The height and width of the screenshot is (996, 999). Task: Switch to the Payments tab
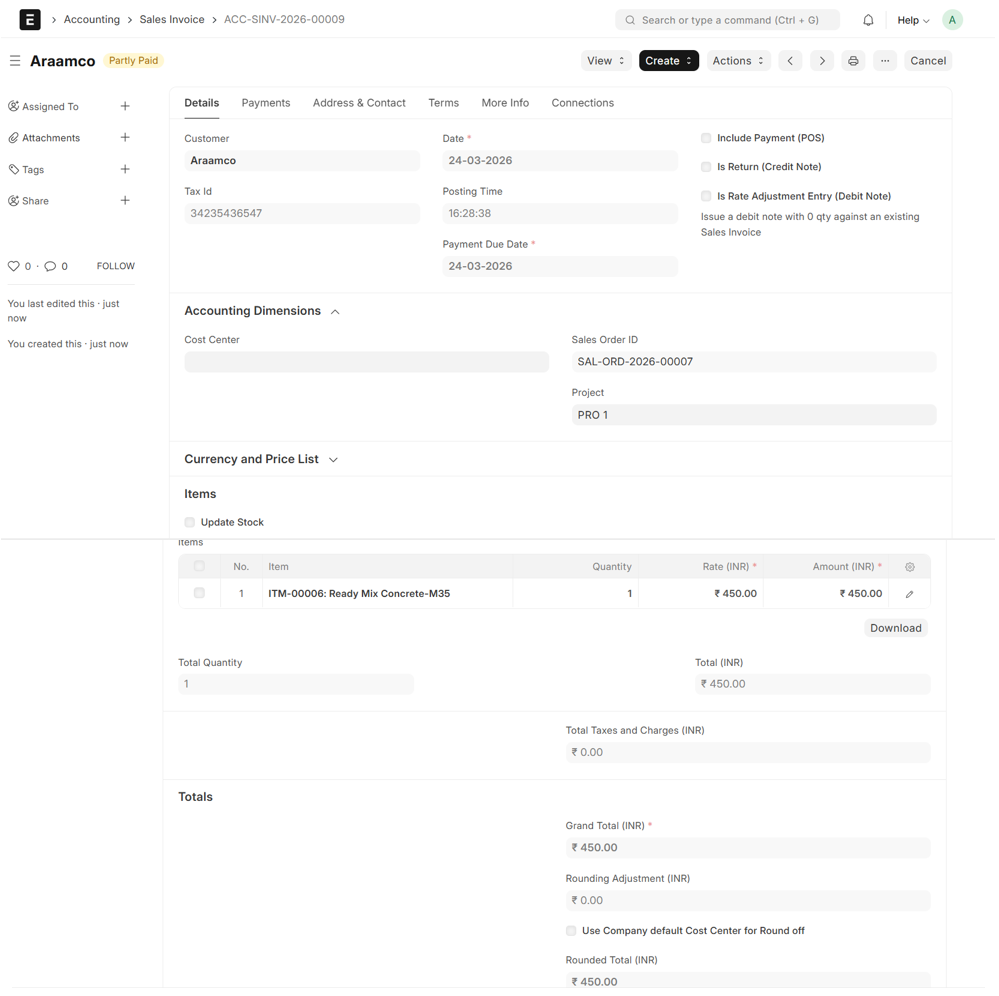(x=266, y=103)
